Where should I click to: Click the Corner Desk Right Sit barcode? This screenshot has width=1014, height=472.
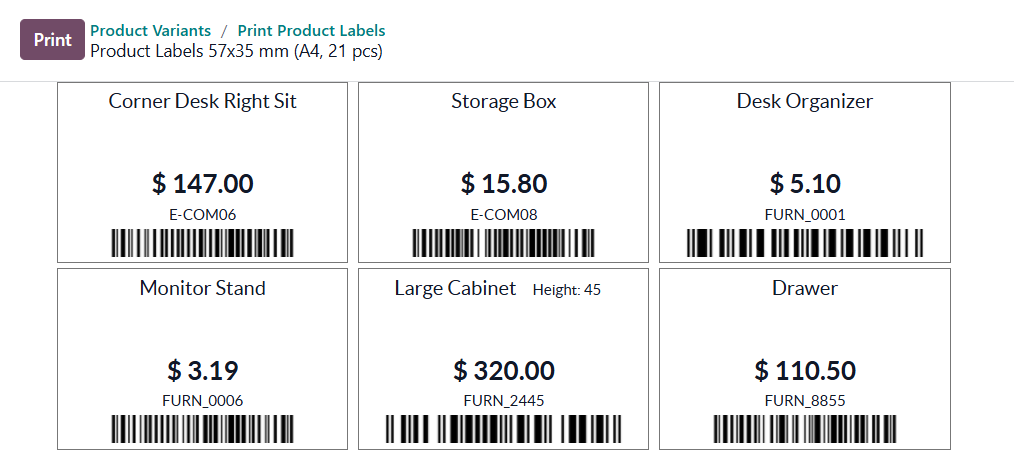click(x=202, y=243)
